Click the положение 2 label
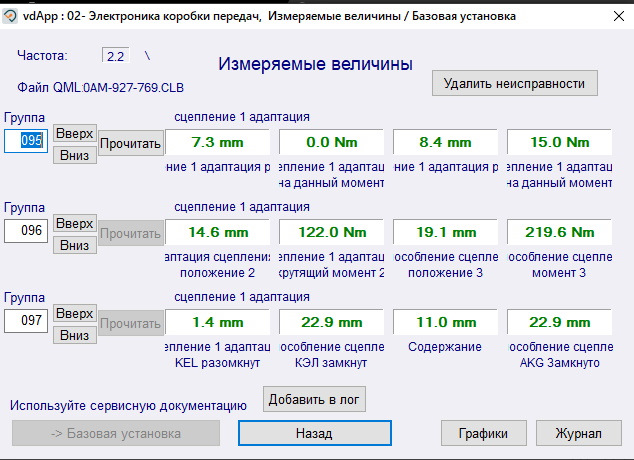The height and width of the screenshot is (460, 634). [218, 273]
